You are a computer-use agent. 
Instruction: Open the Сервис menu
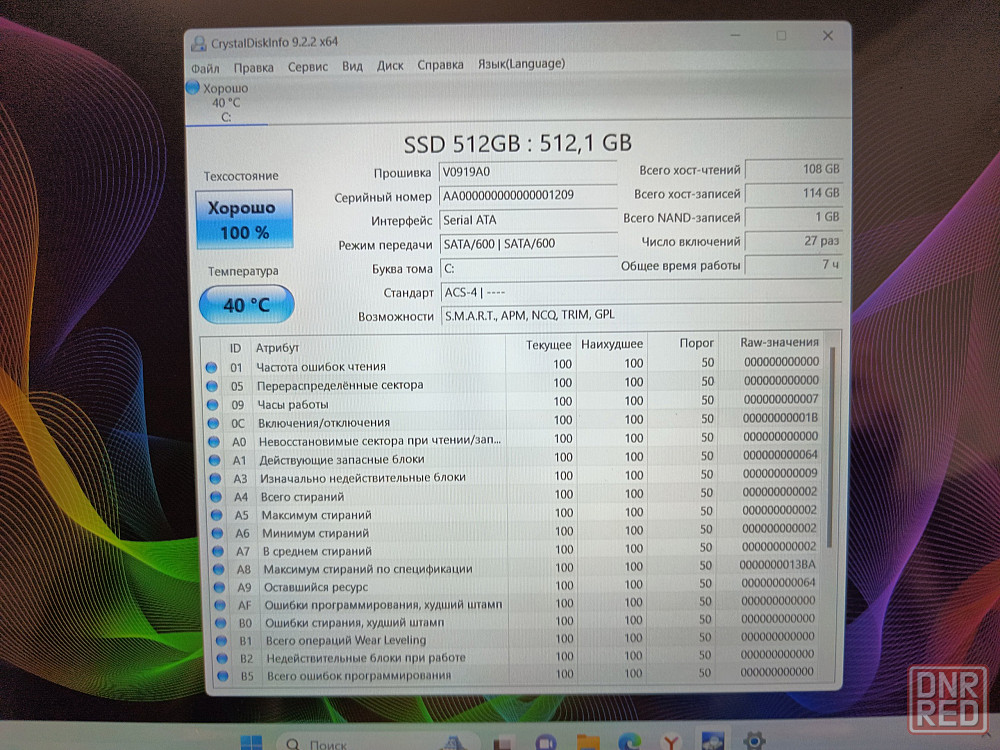tap(307, 66)
